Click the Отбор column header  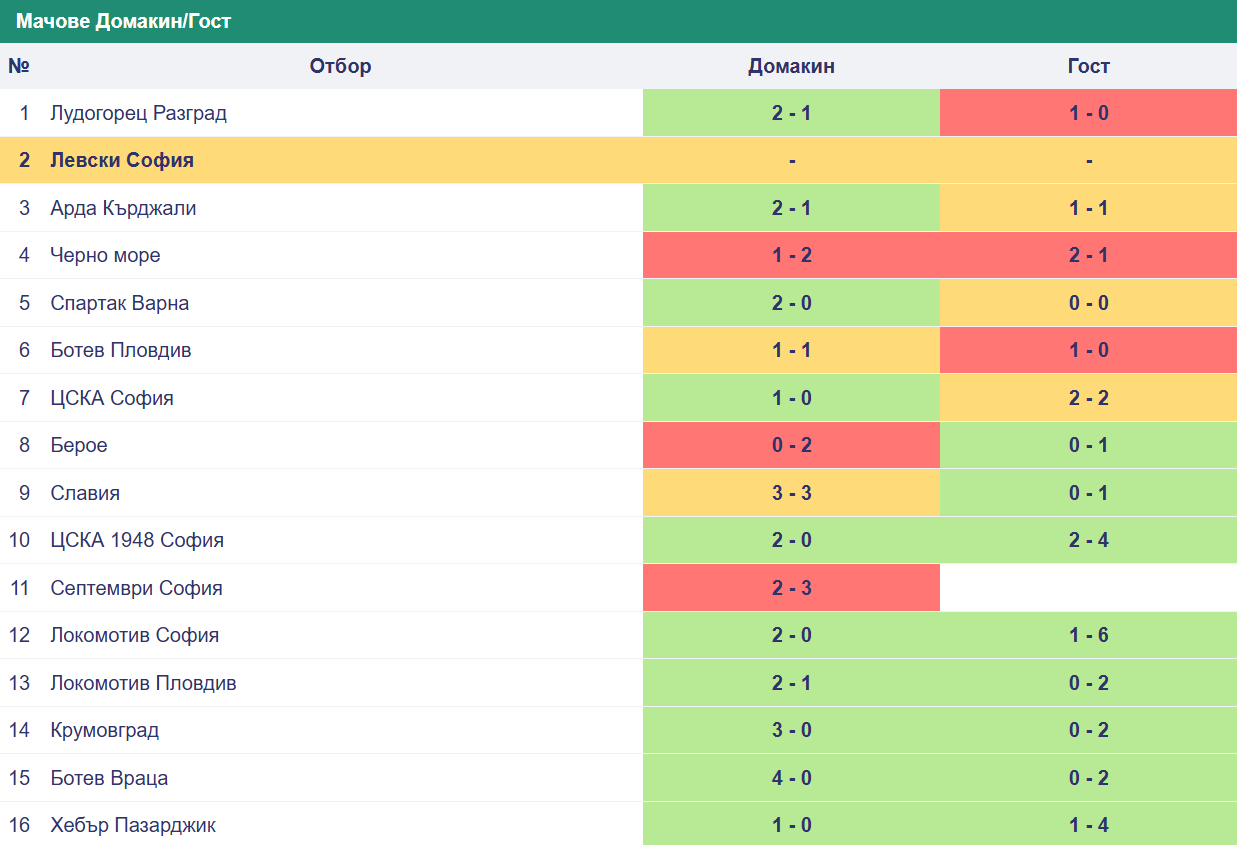coord(340,66)
